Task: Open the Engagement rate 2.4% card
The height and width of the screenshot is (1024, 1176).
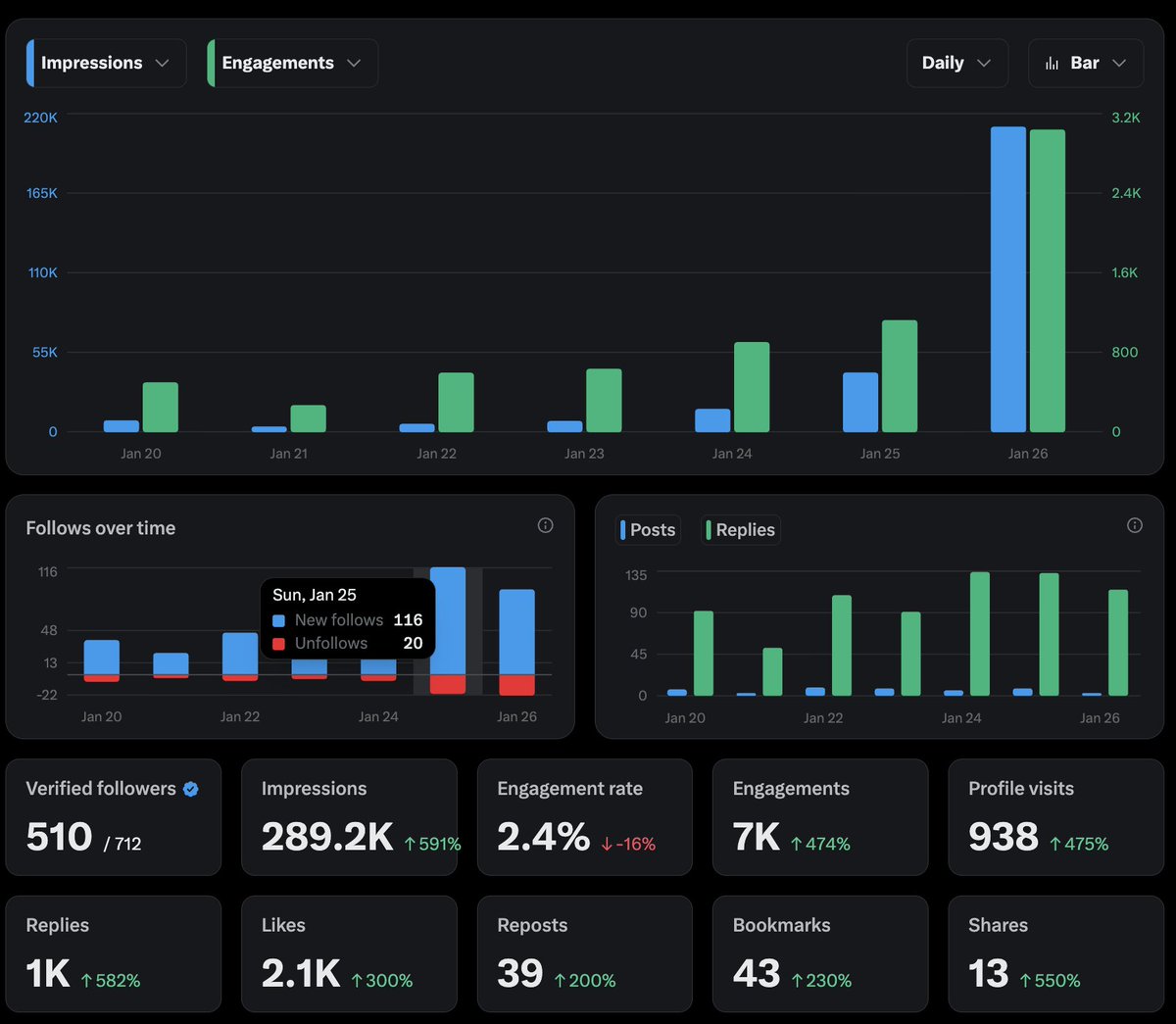Action: [585, 817]
